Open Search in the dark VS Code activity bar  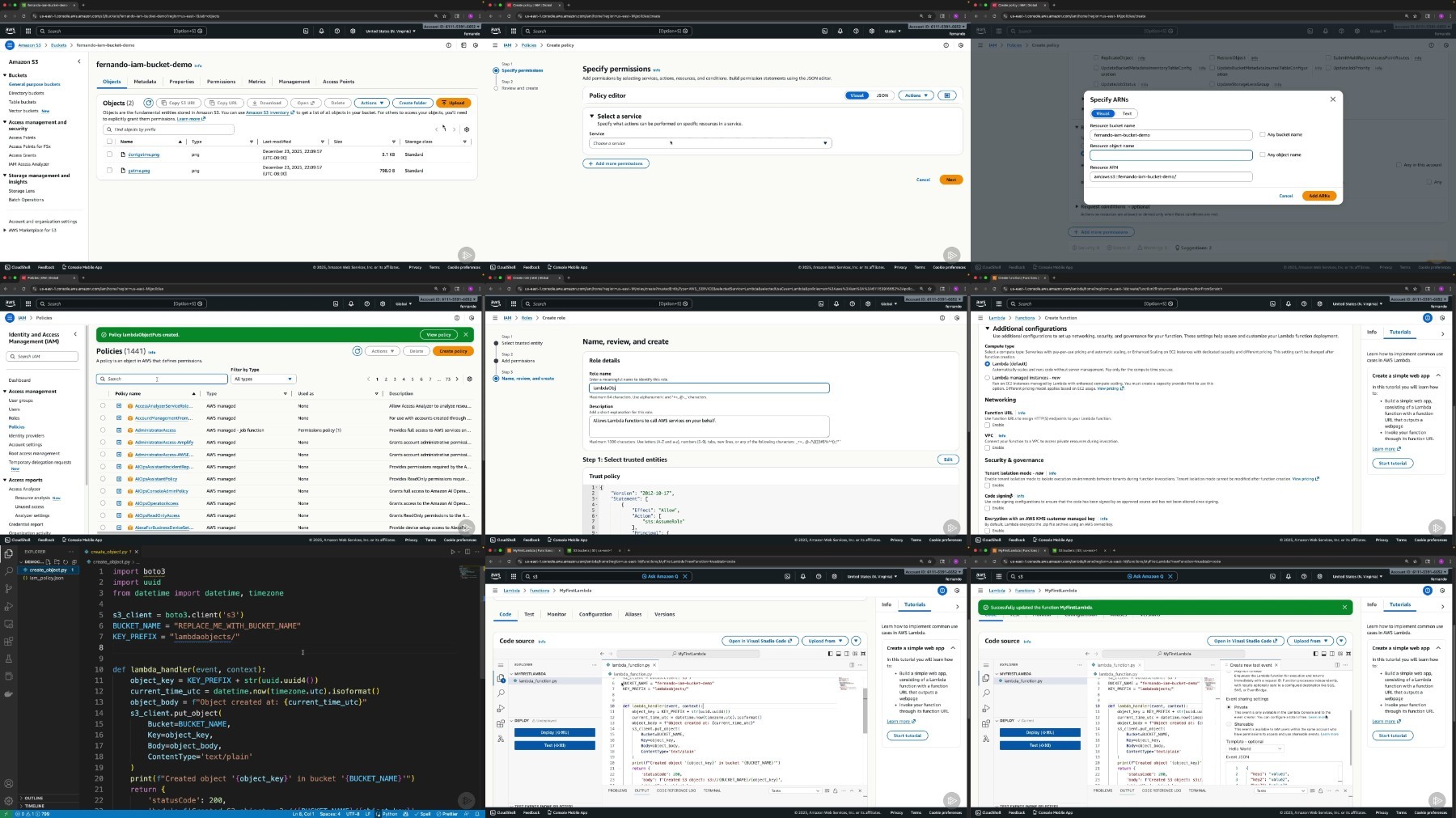point(8,571)
